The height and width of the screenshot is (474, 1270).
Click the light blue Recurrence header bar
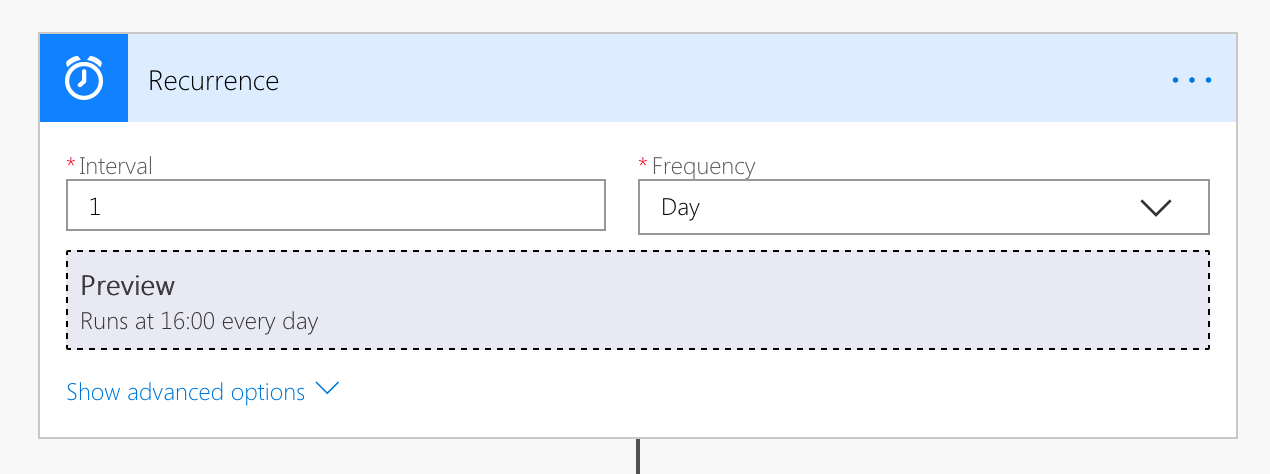pyautogui.click(x=682, y=78)
